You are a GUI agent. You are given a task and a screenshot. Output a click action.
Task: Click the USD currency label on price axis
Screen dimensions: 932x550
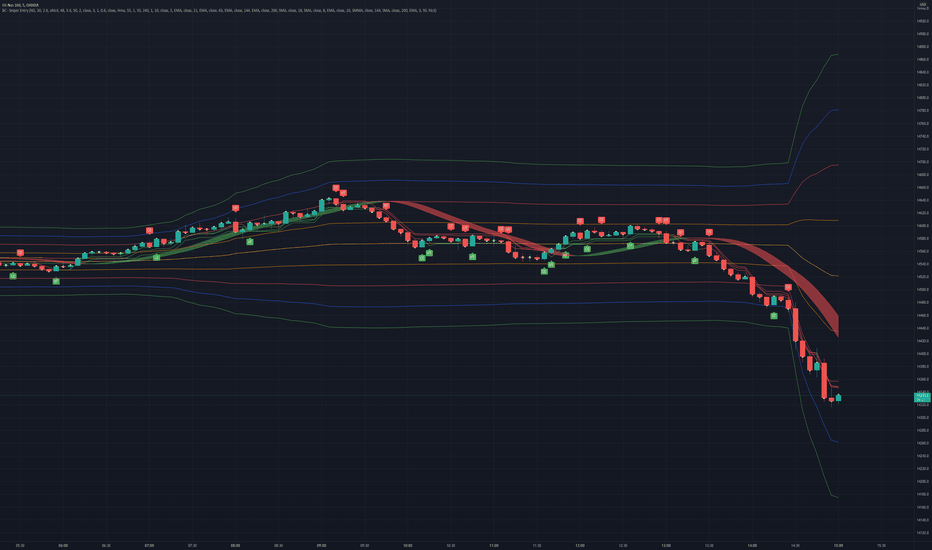(922, 4)
